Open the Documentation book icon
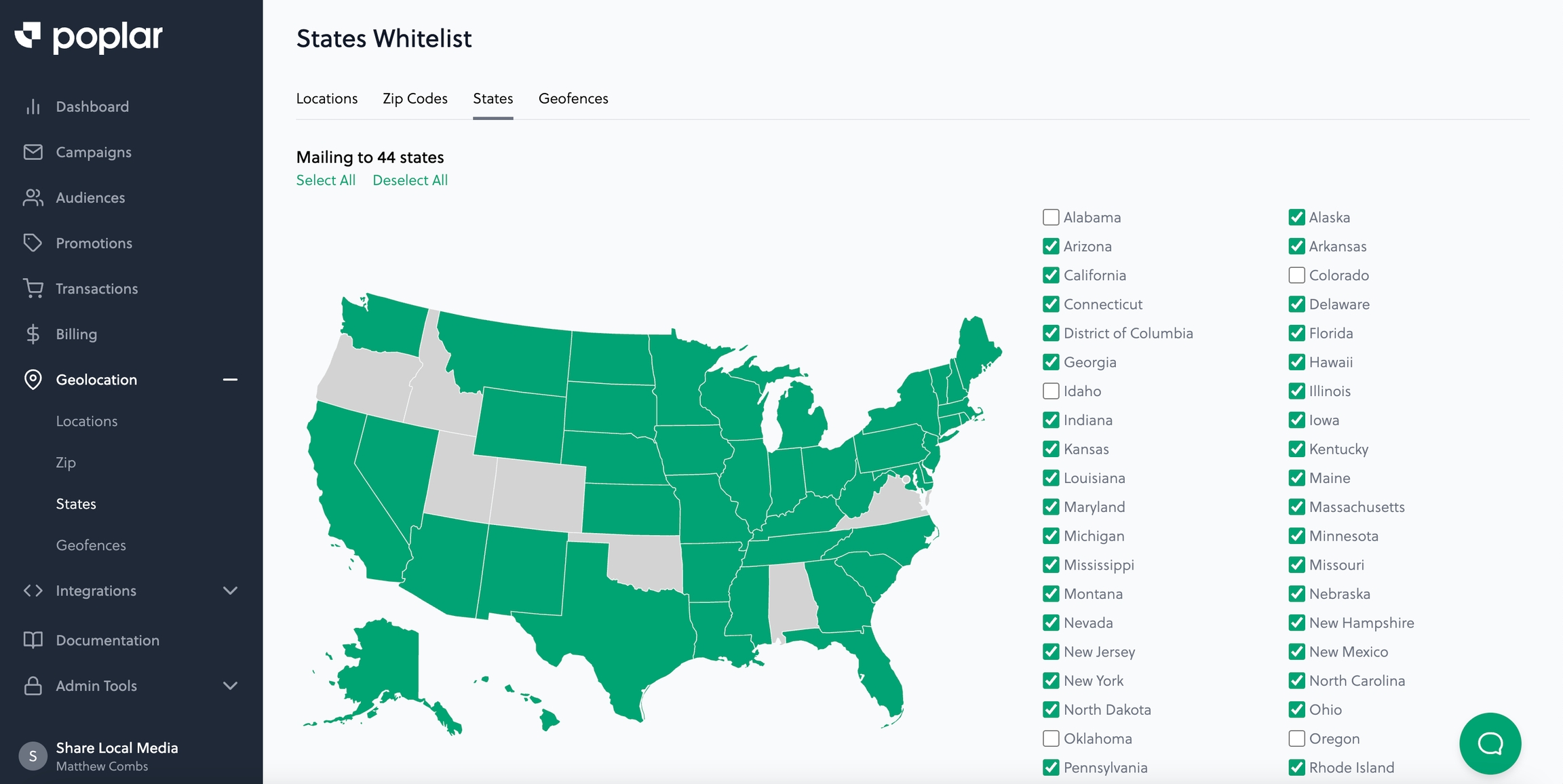 click(x=33, y=640)
